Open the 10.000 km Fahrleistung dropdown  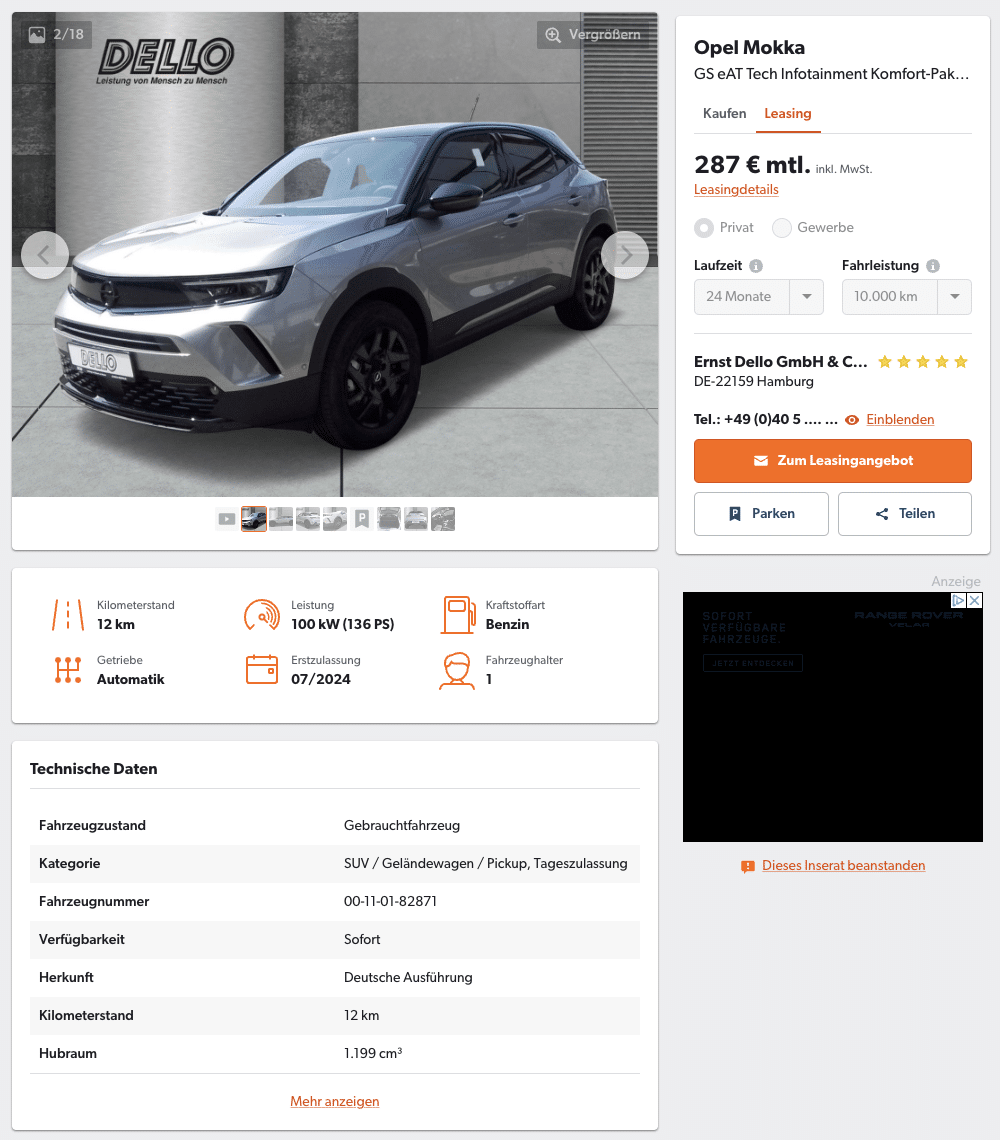[x=906, y=297]
